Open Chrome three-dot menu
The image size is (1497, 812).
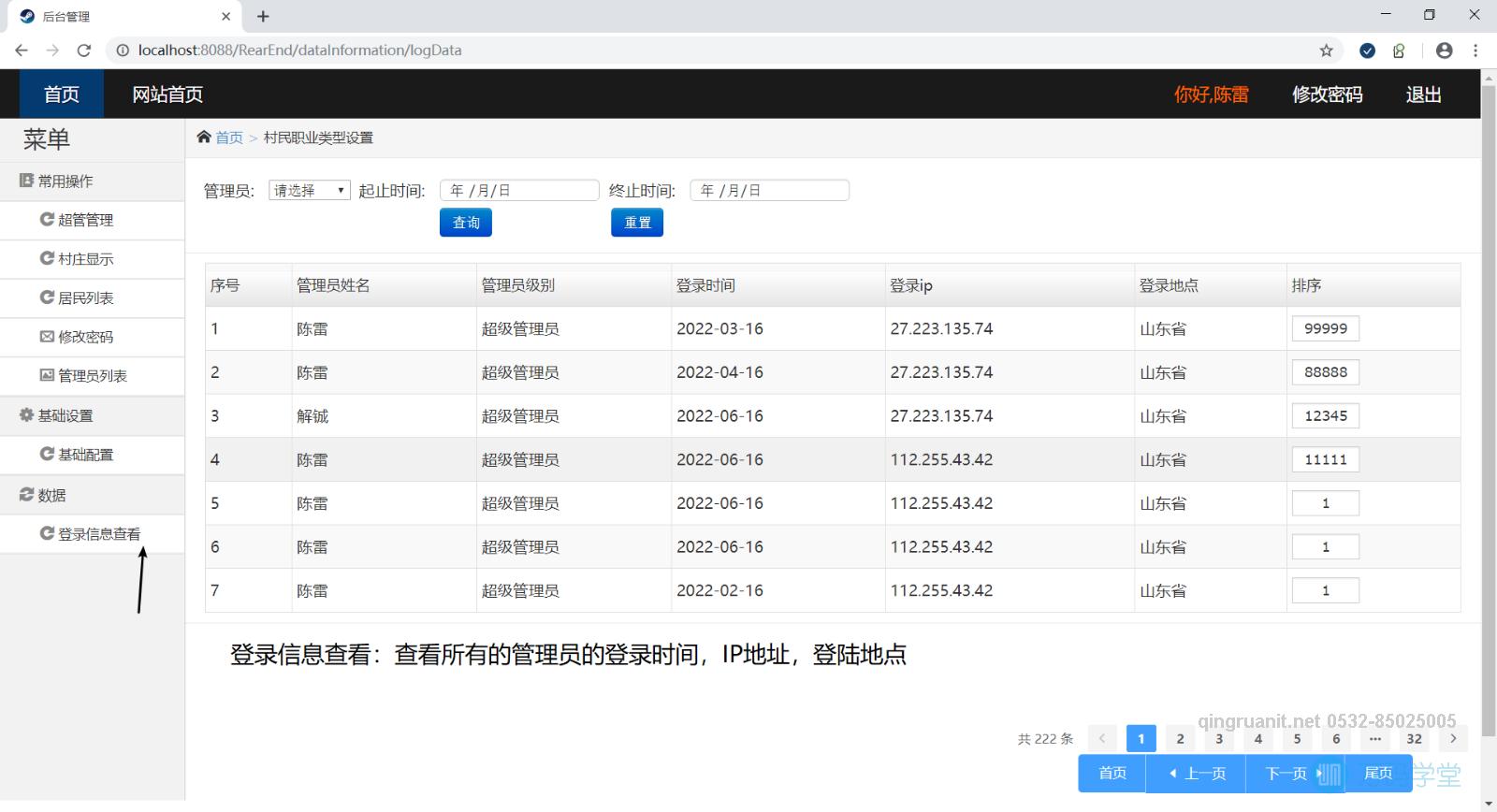[x=1475, y=51]
